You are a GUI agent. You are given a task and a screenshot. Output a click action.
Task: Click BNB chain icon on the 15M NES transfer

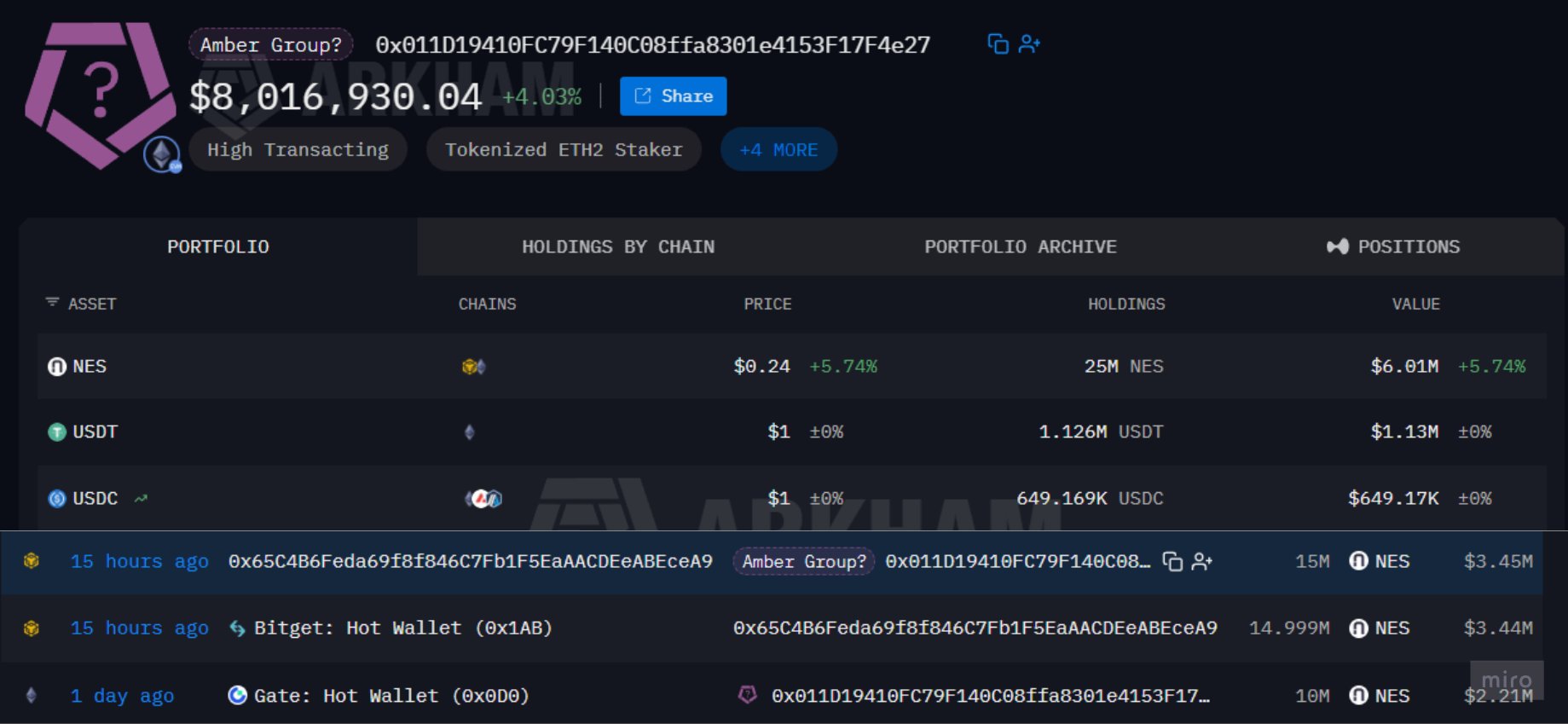(32, 561)
